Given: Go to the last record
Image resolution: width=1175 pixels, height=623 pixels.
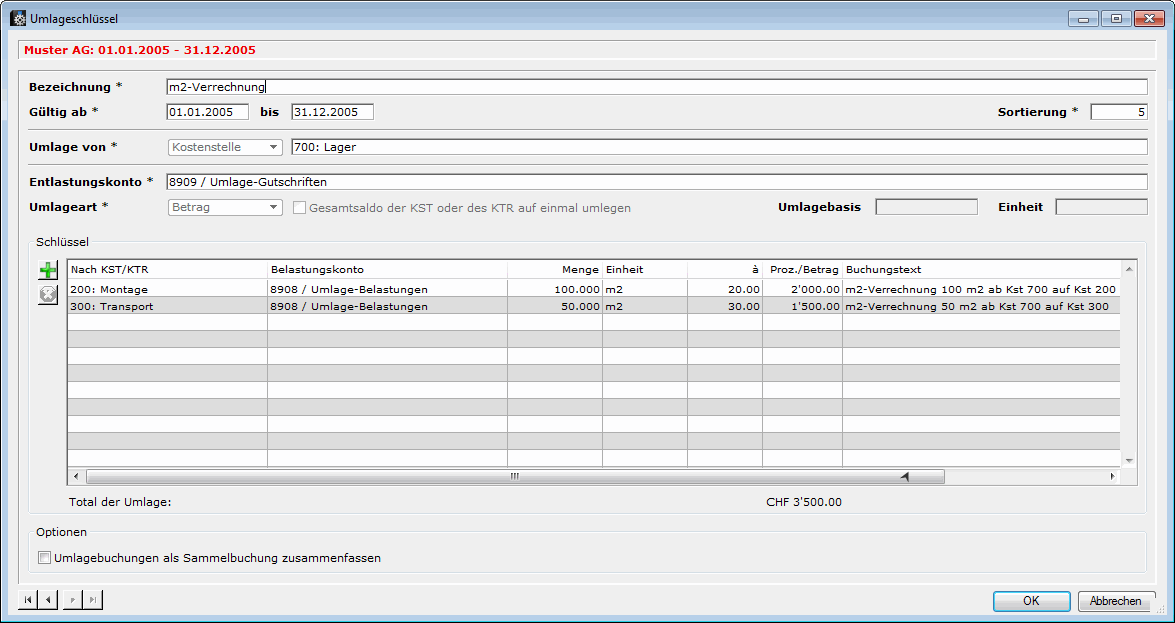Looking at the screenshot, I should click(x=93, y=600).
